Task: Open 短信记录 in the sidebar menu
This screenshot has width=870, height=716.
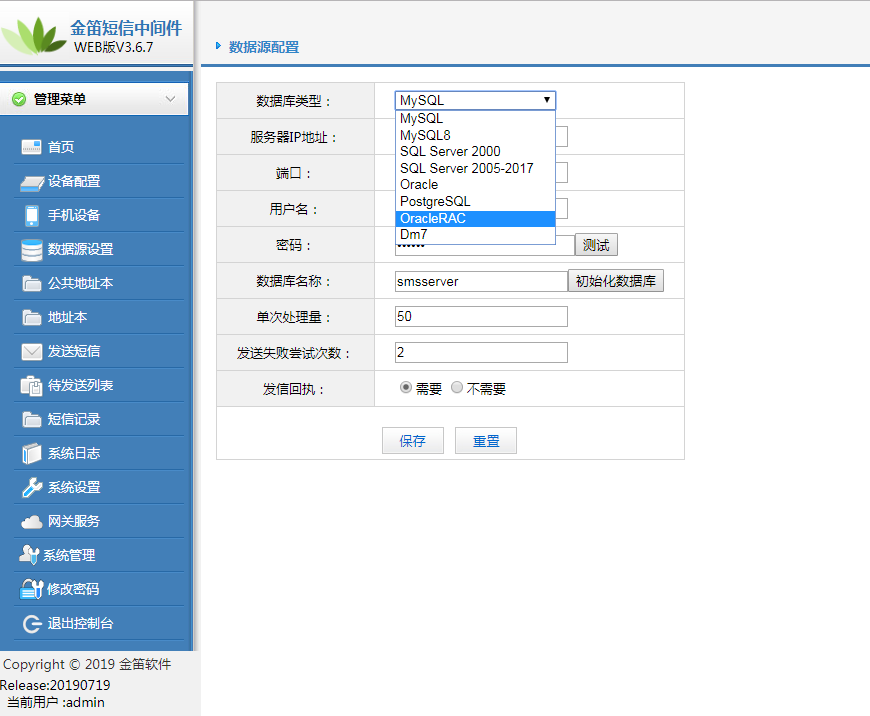Action: pos(74,419)
